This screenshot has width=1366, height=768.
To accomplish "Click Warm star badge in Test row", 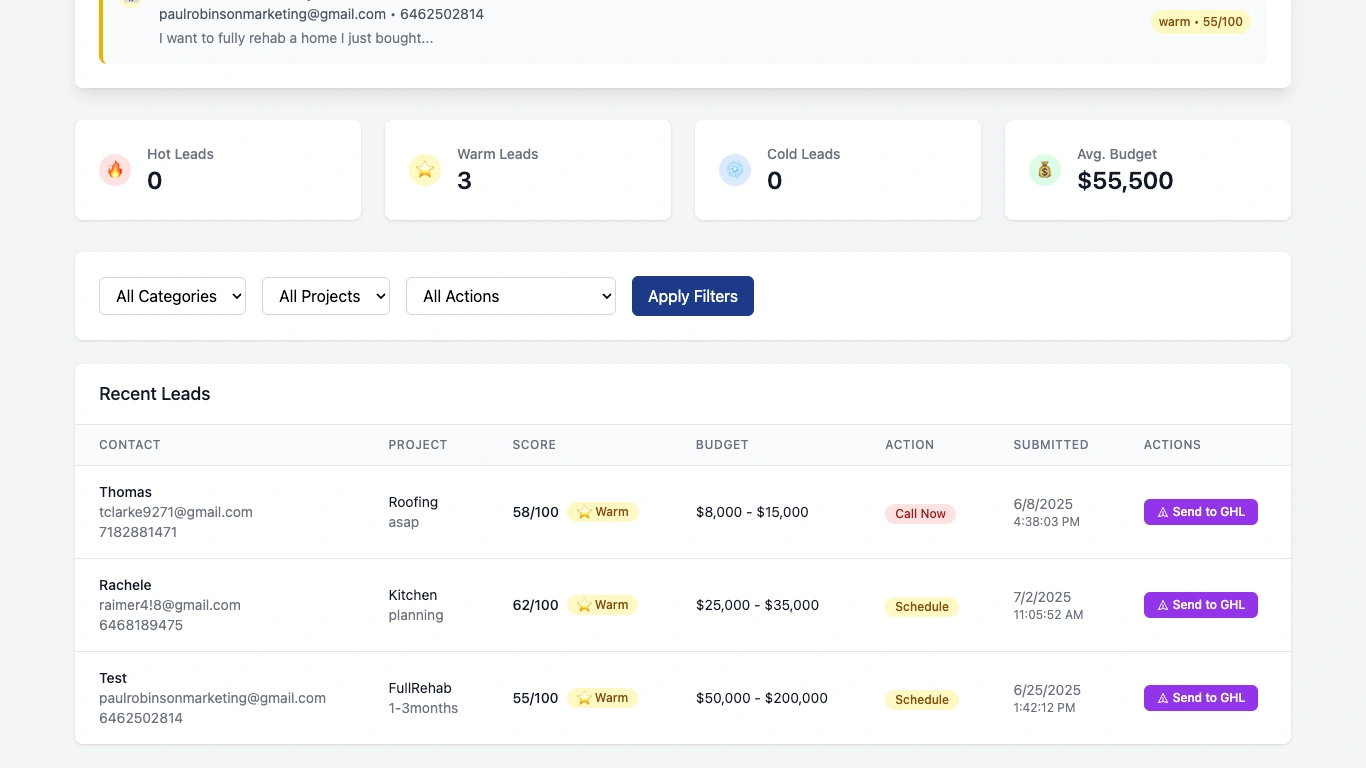I will point(603,698).
